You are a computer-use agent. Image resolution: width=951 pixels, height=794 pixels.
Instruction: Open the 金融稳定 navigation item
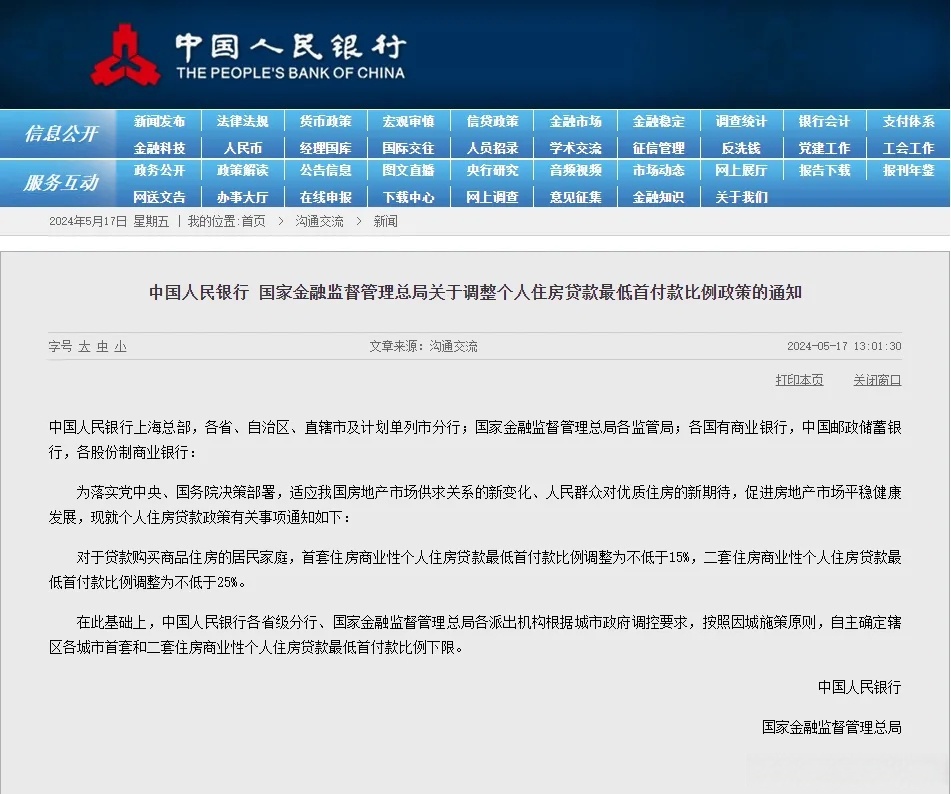tap(657, 121)
